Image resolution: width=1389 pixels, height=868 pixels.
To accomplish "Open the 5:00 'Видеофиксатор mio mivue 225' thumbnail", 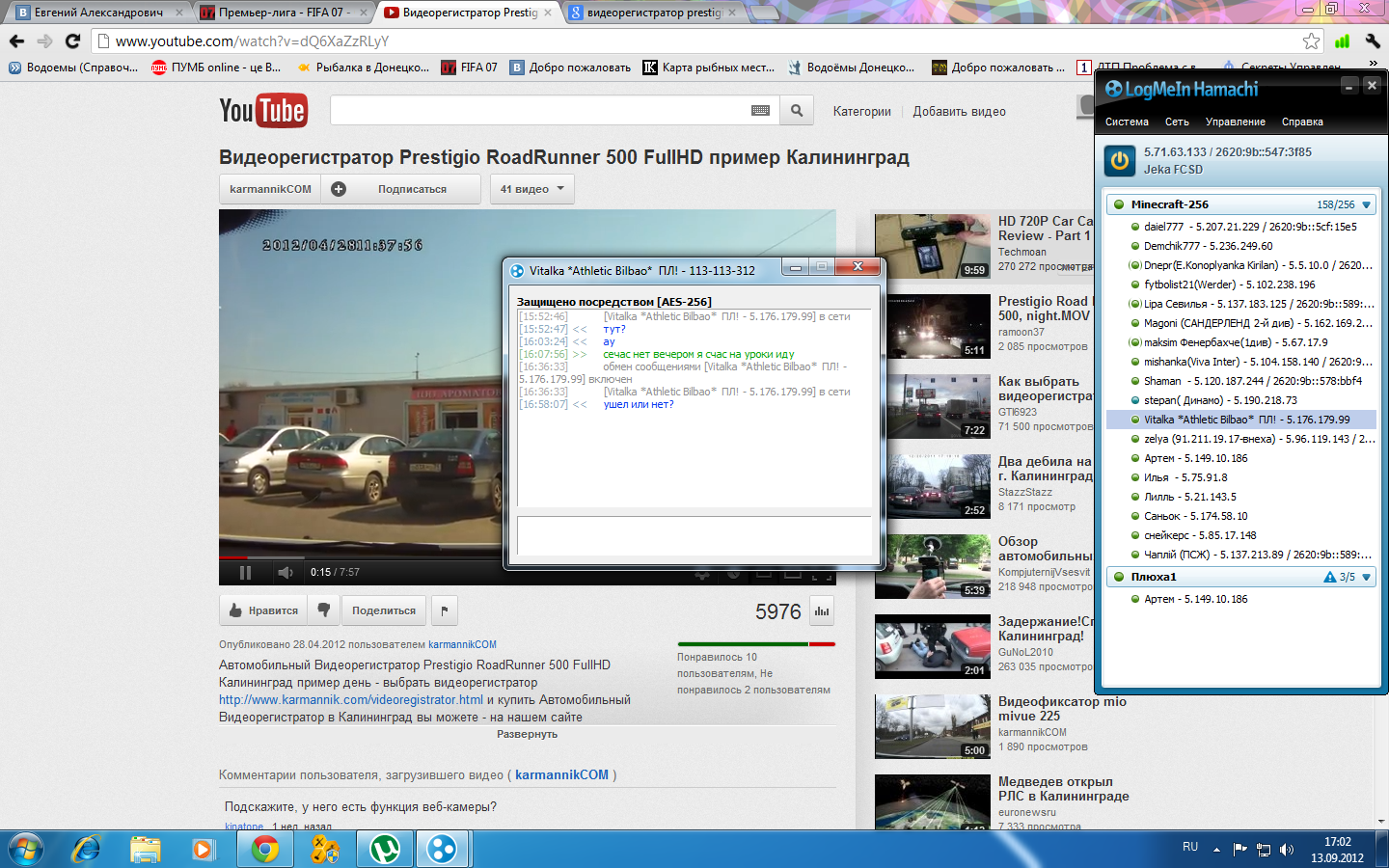I will point(932,726).
